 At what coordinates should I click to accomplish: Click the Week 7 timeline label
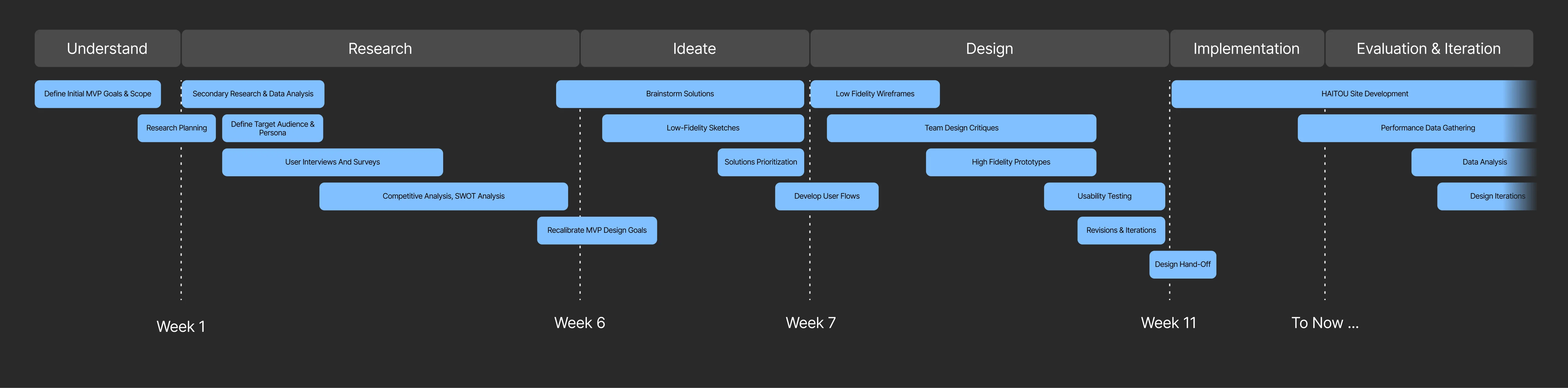(x=811, y=323)
